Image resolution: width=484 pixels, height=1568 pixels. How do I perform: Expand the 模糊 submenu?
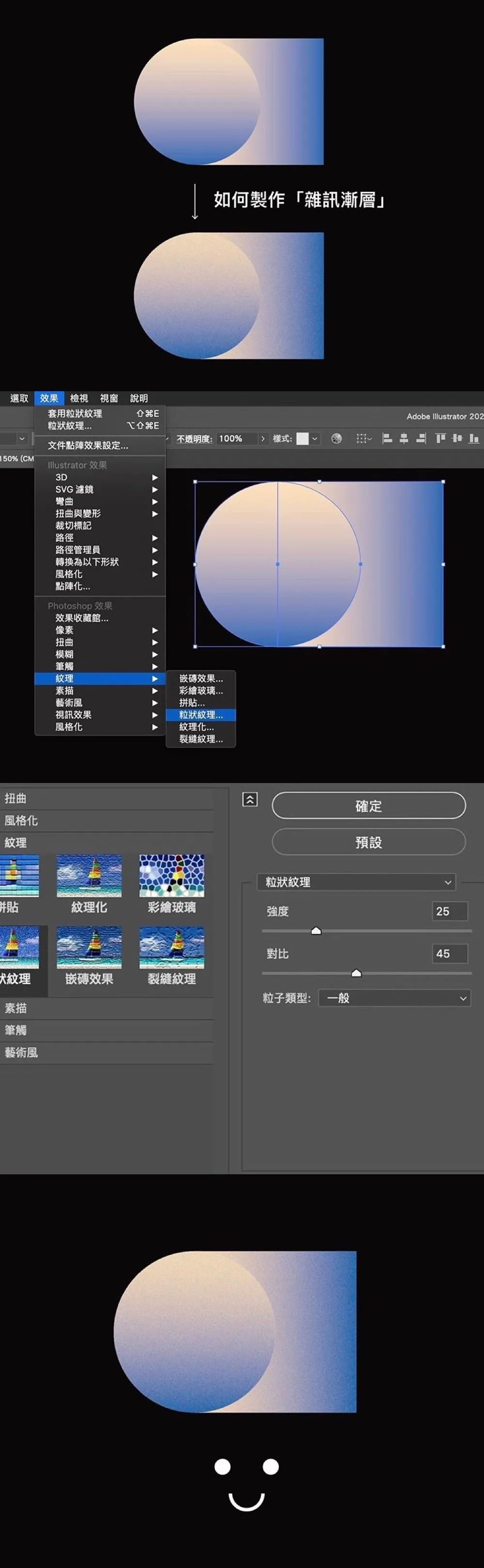click(100, 654)
